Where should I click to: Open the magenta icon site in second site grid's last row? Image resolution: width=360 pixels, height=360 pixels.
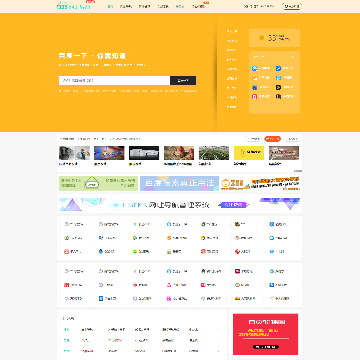(169, 299)
